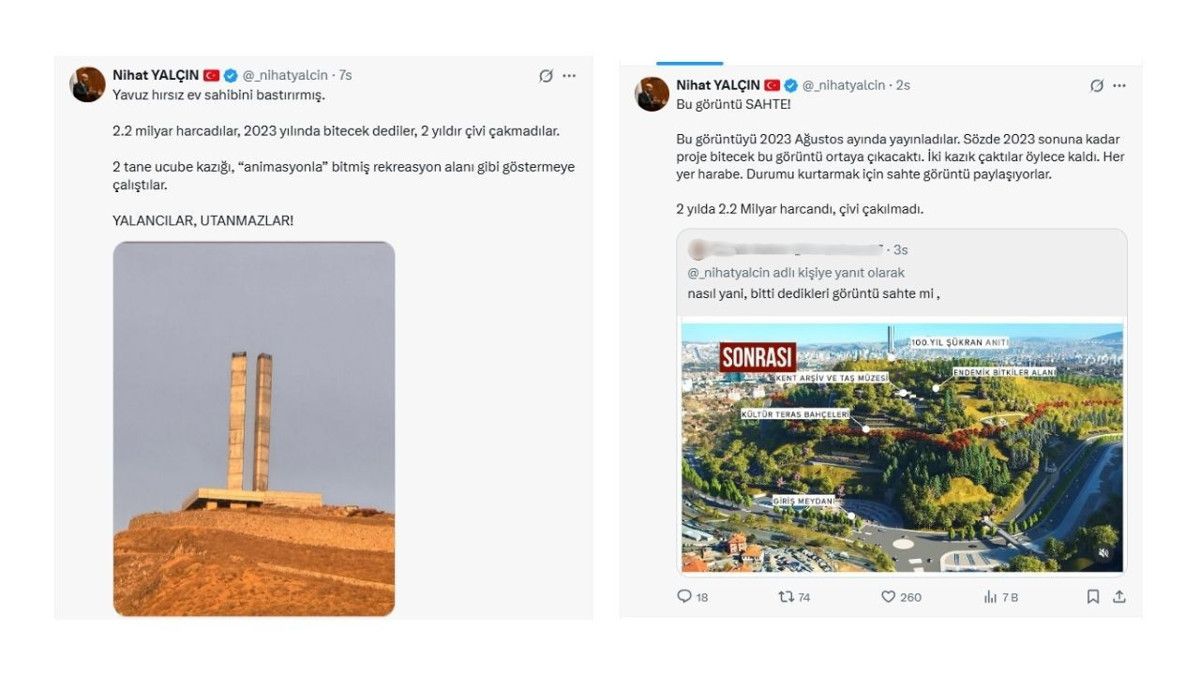This screenshot has height=675, width=1200.
Task: Share the right tweet via share icon
Action: 1119,597
